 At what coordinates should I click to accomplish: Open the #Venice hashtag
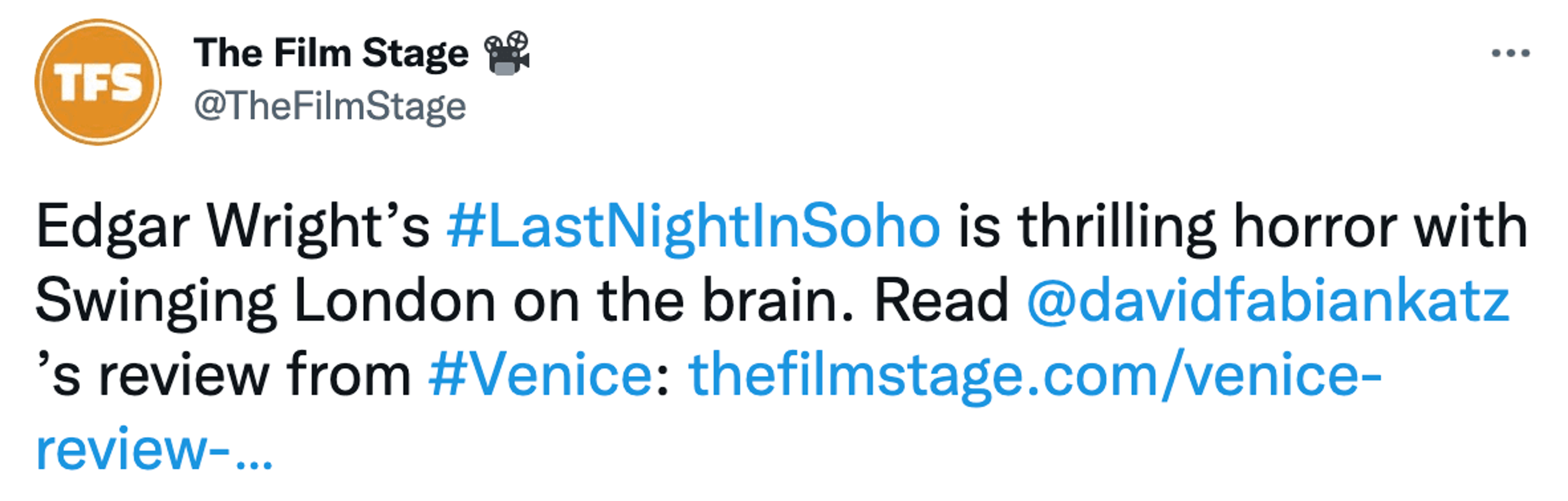540,375
